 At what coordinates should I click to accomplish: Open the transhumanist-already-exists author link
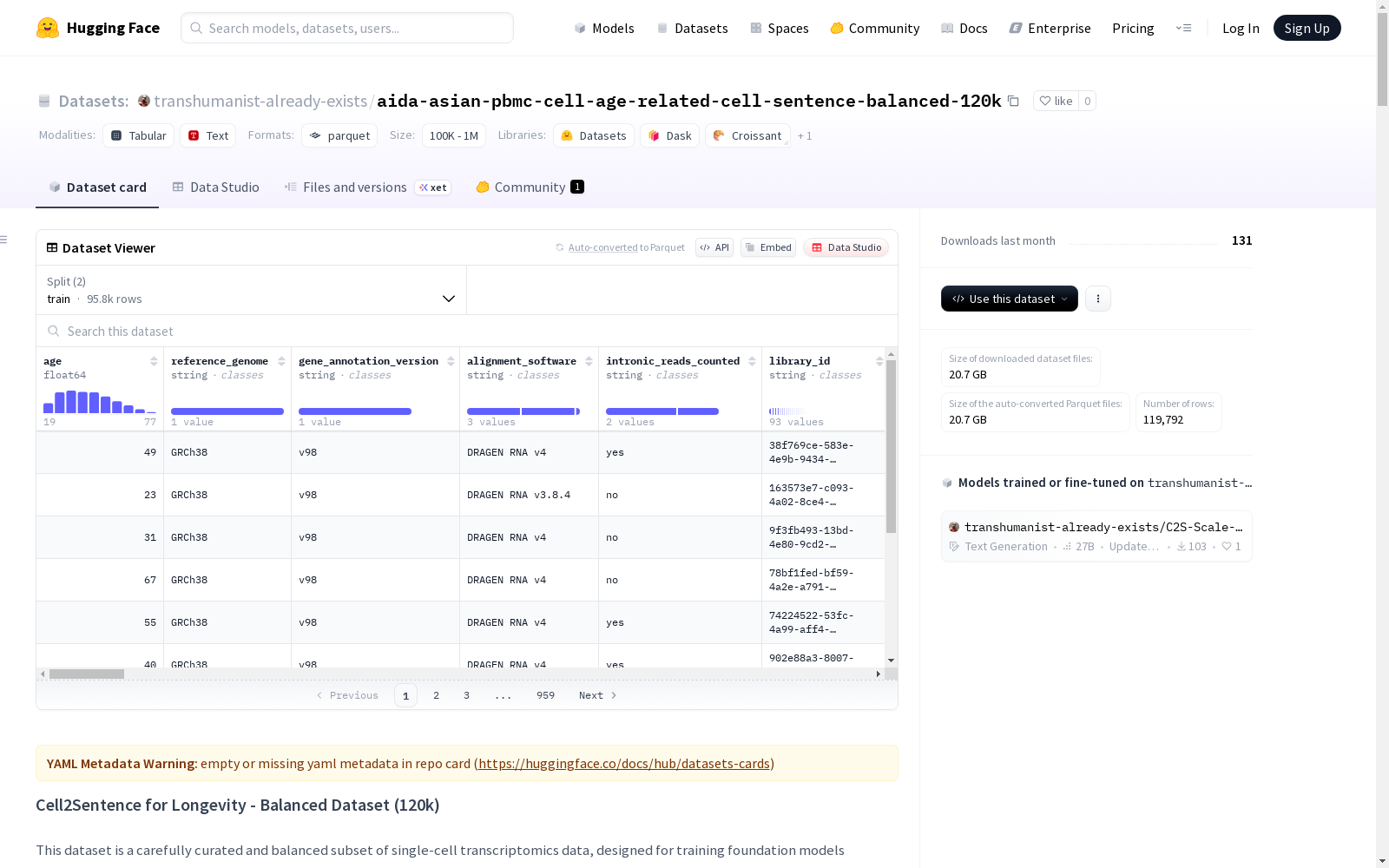[260, 101]
